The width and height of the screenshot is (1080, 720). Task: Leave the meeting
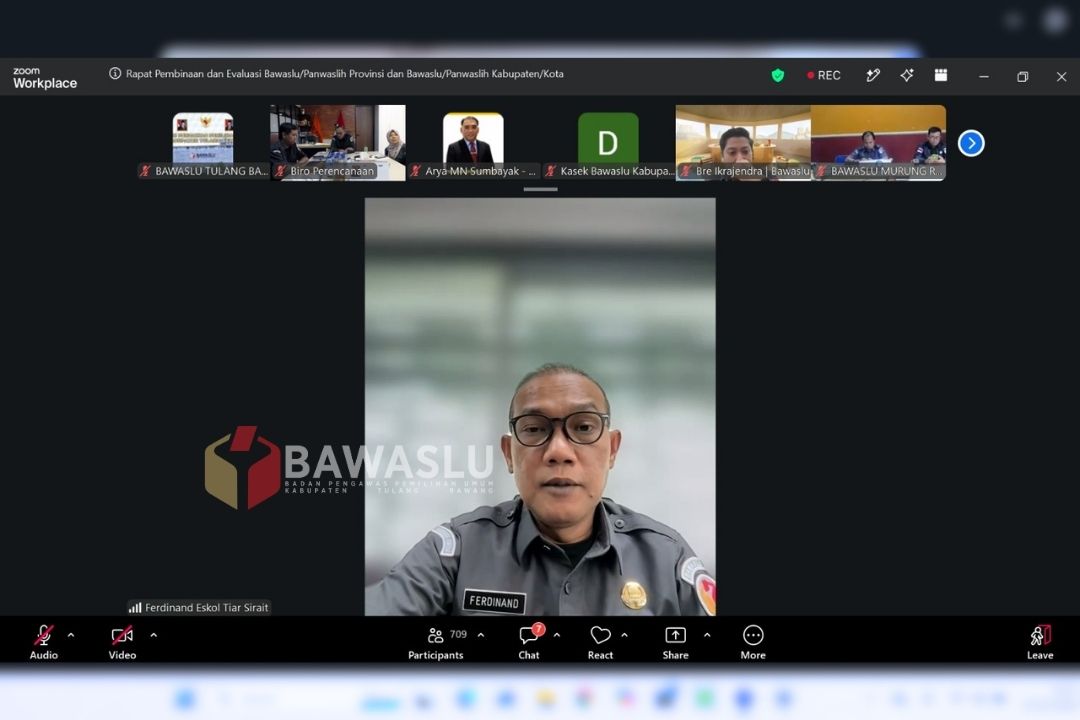click(x=1040, y=642)
